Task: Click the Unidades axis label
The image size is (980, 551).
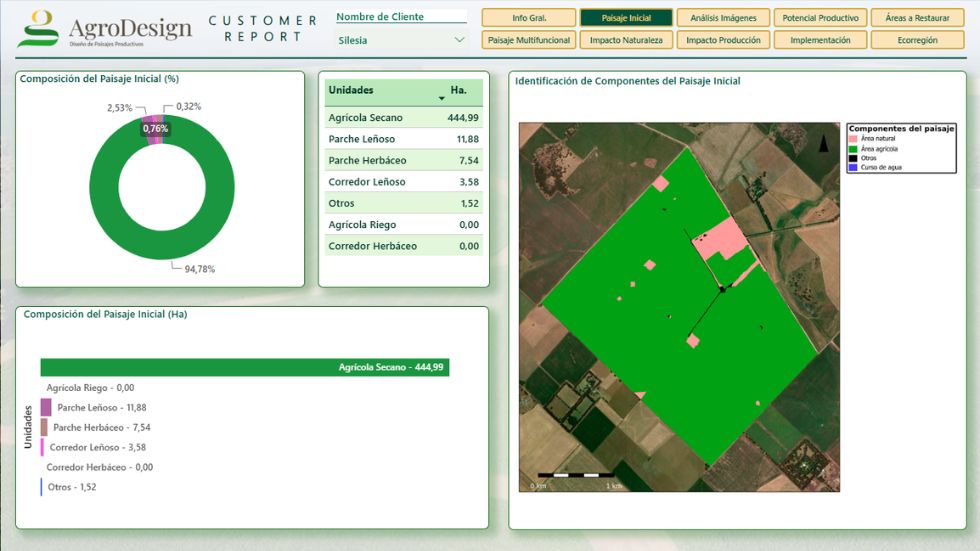Action: [x=28, y=427]
